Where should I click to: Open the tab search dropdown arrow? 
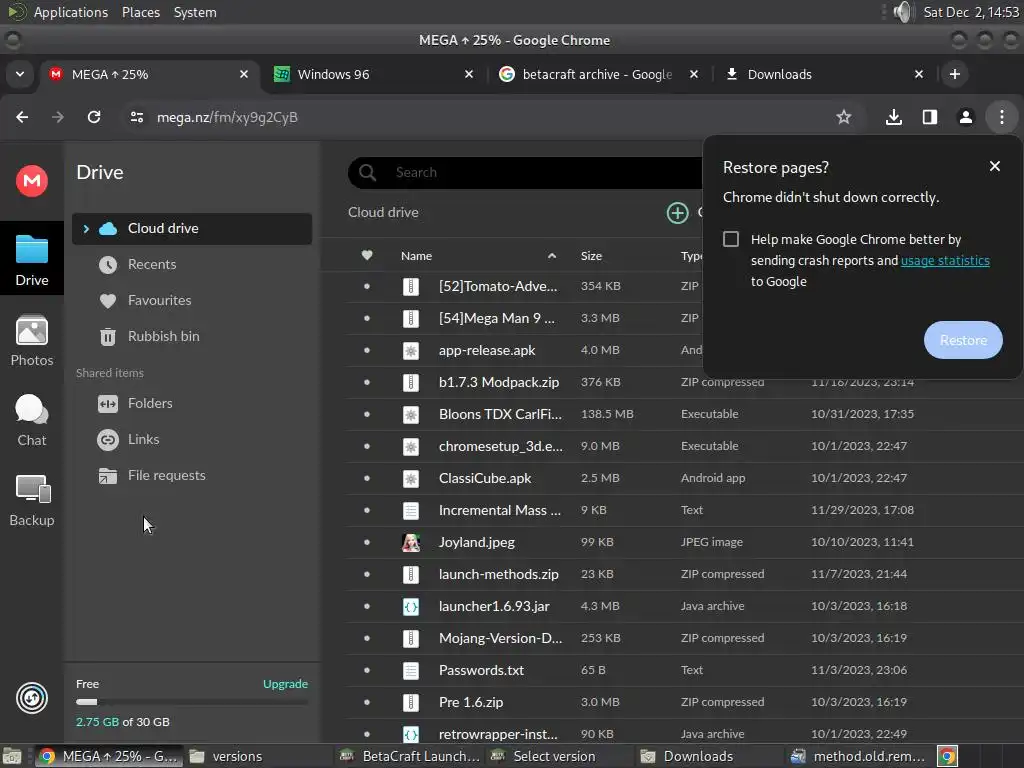tap(20, 74)
